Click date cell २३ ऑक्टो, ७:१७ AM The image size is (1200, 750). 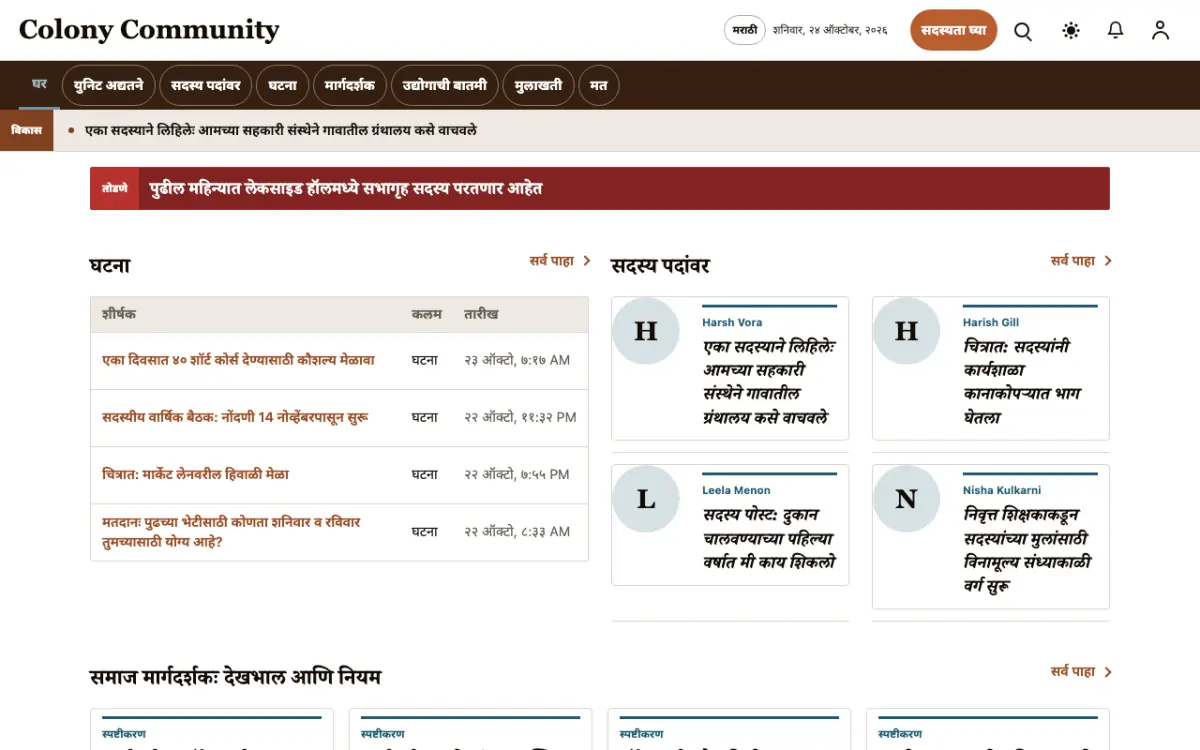517,360
